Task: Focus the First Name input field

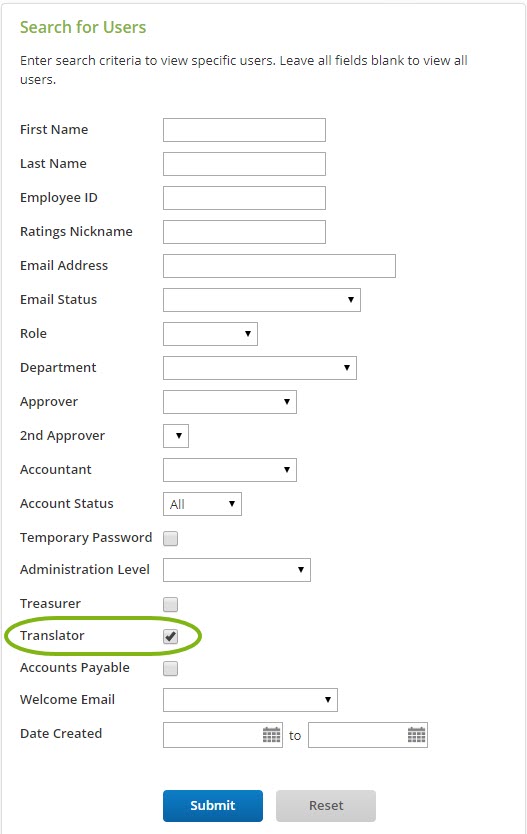Action: point(244,130)
